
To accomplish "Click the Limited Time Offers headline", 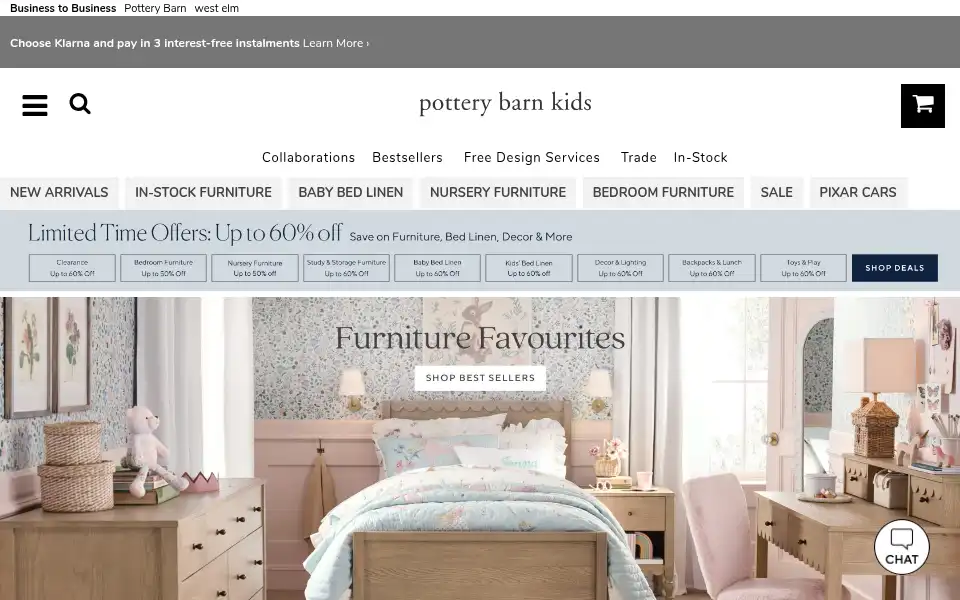I will coord(185,233).
